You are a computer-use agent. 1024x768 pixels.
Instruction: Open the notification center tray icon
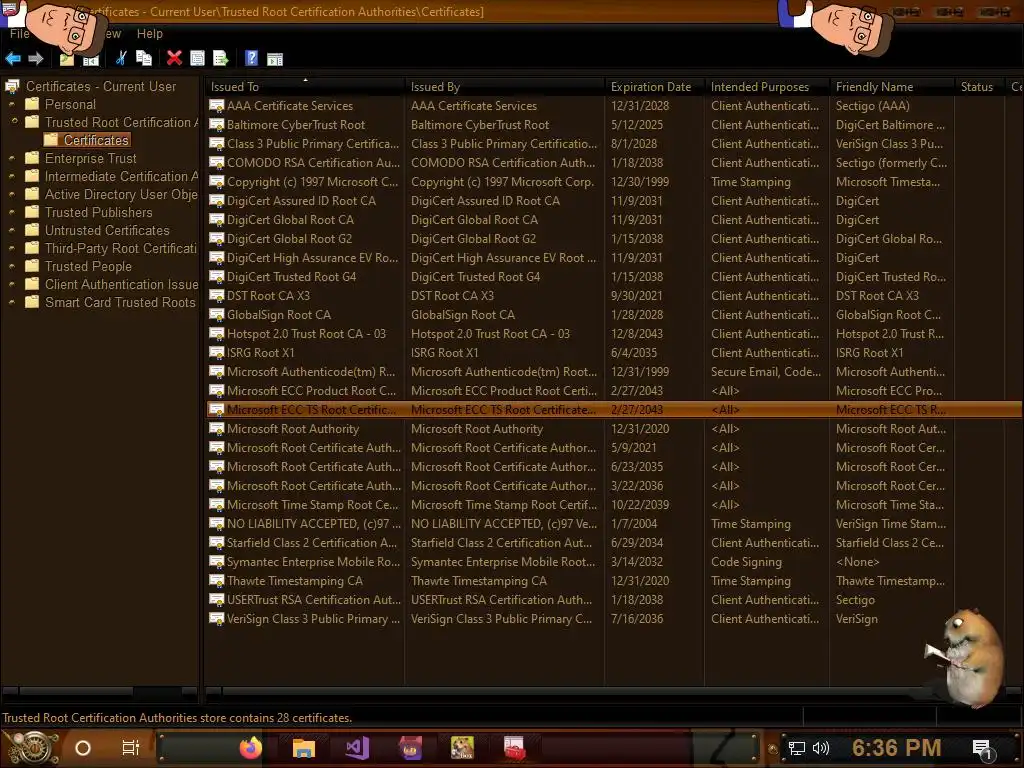click(x=983, y=749)
